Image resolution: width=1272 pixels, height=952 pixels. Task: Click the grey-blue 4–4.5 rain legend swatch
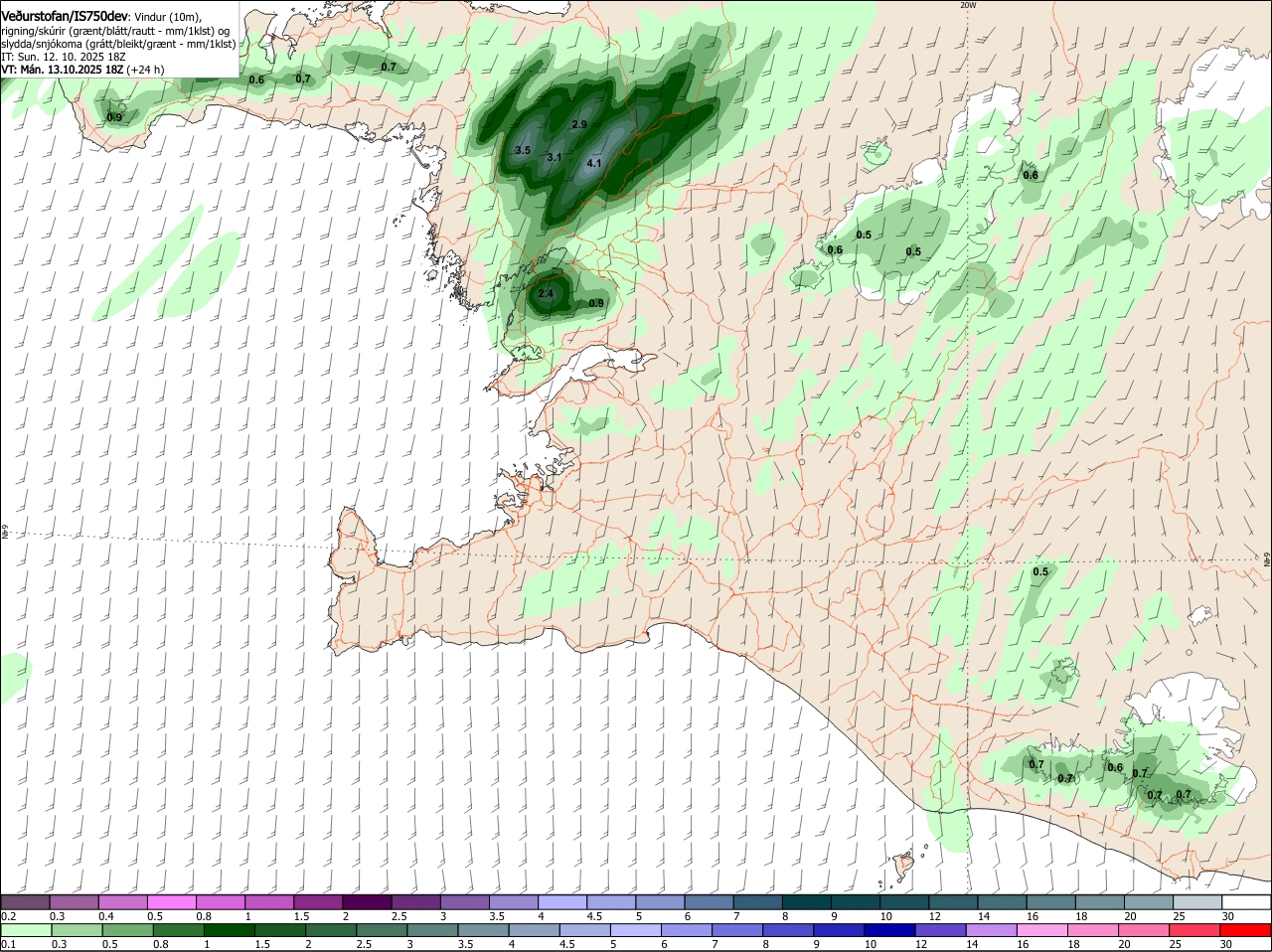point(534,930)
